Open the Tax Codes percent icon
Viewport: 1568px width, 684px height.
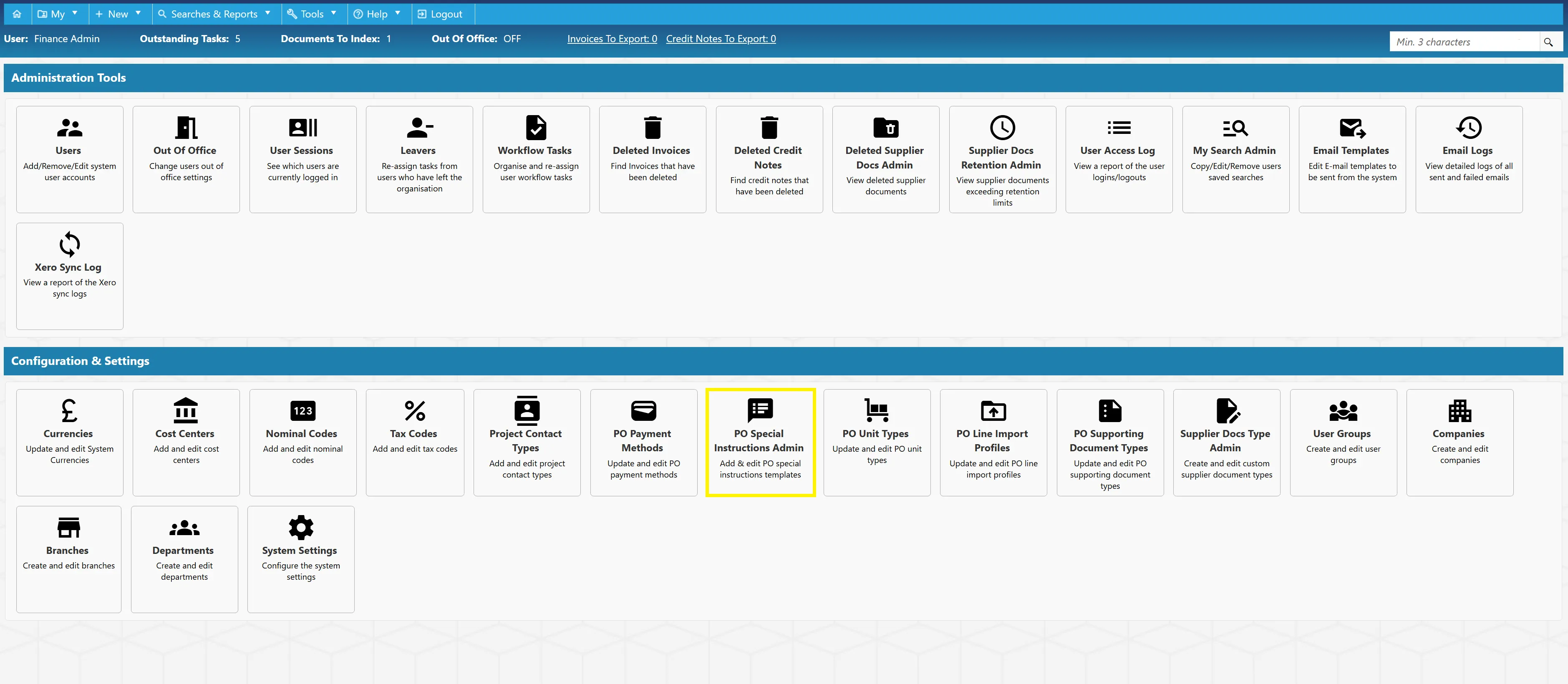(x=415, y=411)
